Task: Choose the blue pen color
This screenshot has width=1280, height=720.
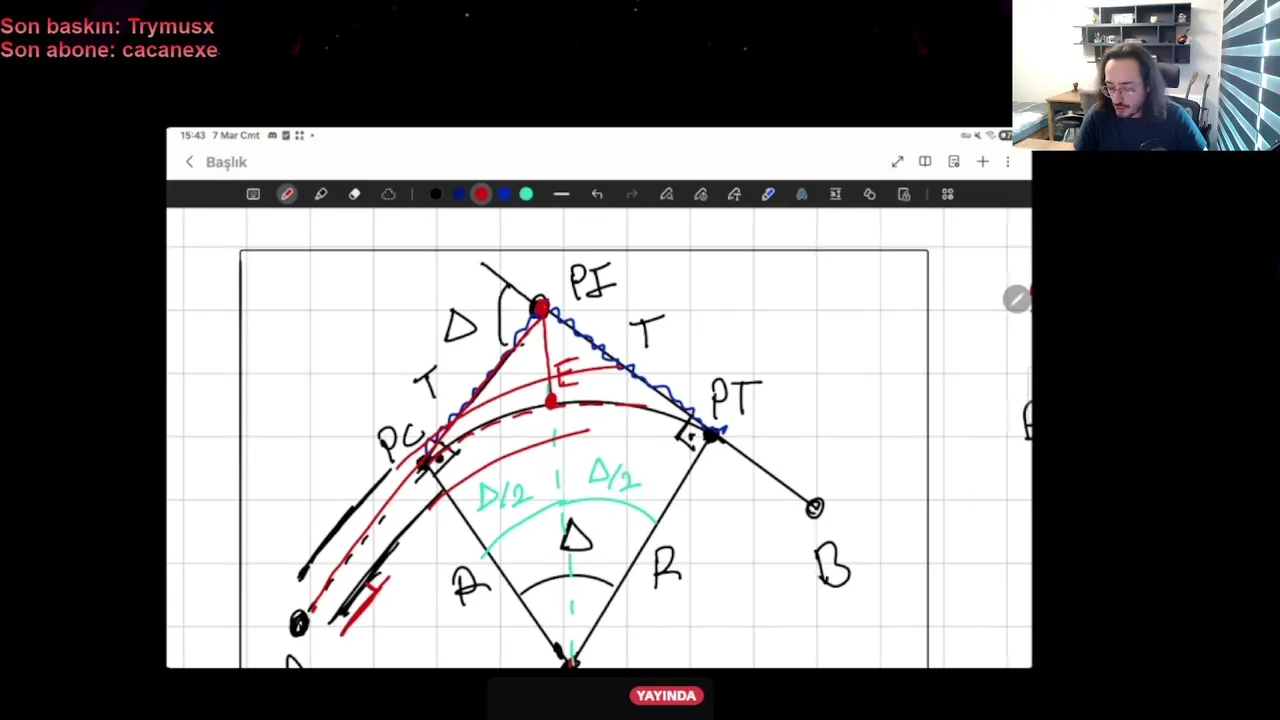Action: 504,194
